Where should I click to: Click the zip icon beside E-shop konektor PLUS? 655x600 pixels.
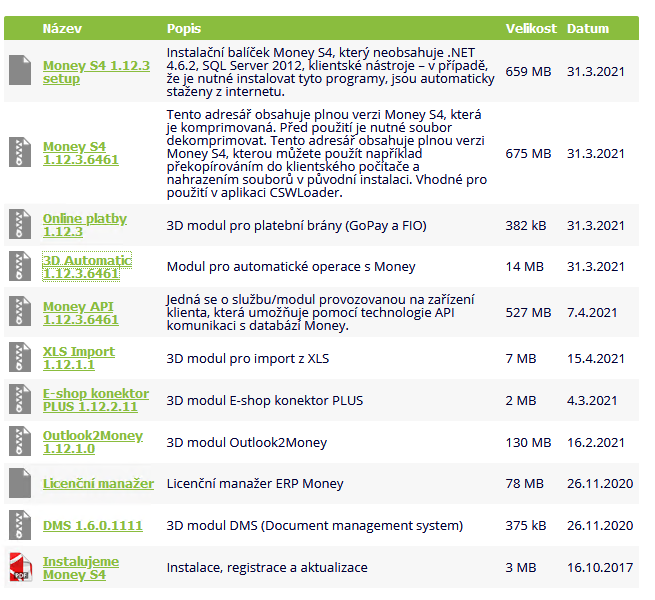tap(21, 400)
